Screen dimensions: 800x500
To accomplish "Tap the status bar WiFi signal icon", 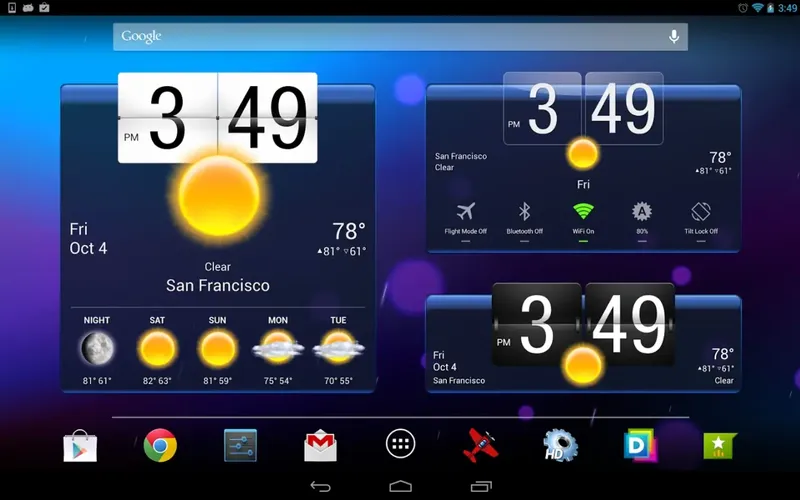I will coord(758,8).
